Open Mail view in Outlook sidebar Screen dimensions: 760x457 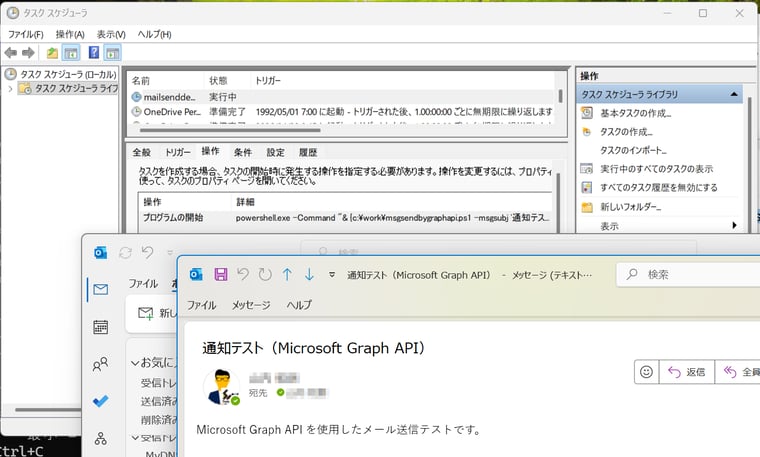(x=100, y=290)
